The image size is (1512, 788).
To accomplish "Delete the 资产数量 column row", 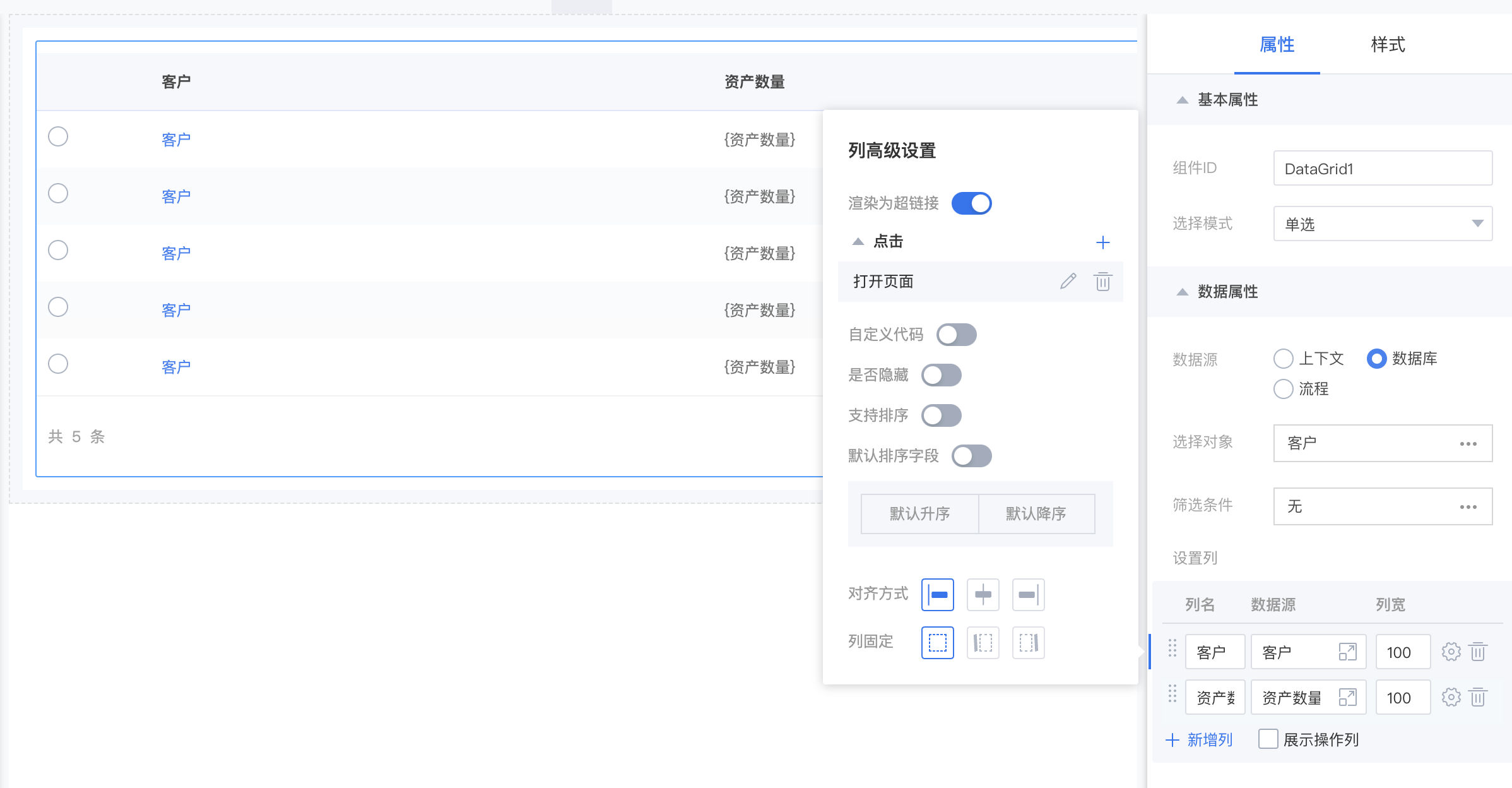I will point(1478,697).
